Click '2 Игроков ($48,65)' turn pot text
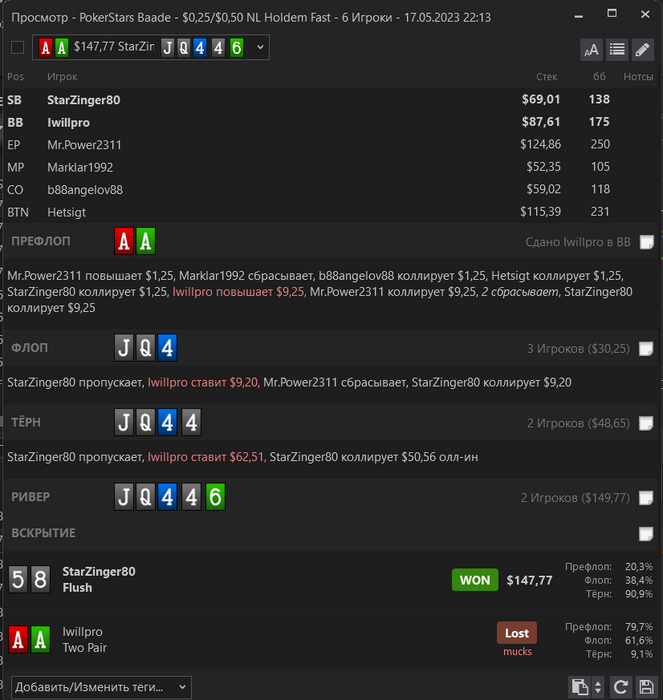Viewport: 663px width, 700px height. pyautogui.click(x=579, y=423)
